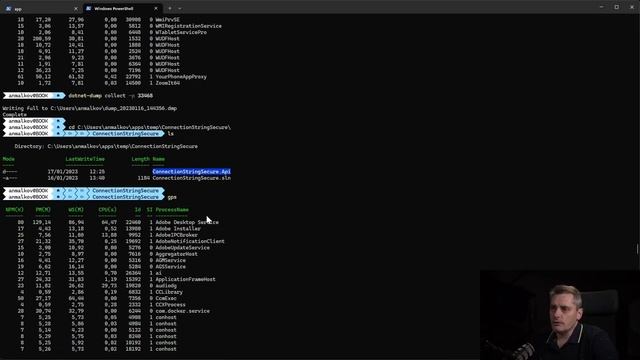The width and height of the screenshot is (640, 360).
Task: Click the CPU(s) column header
Action: 107,210
